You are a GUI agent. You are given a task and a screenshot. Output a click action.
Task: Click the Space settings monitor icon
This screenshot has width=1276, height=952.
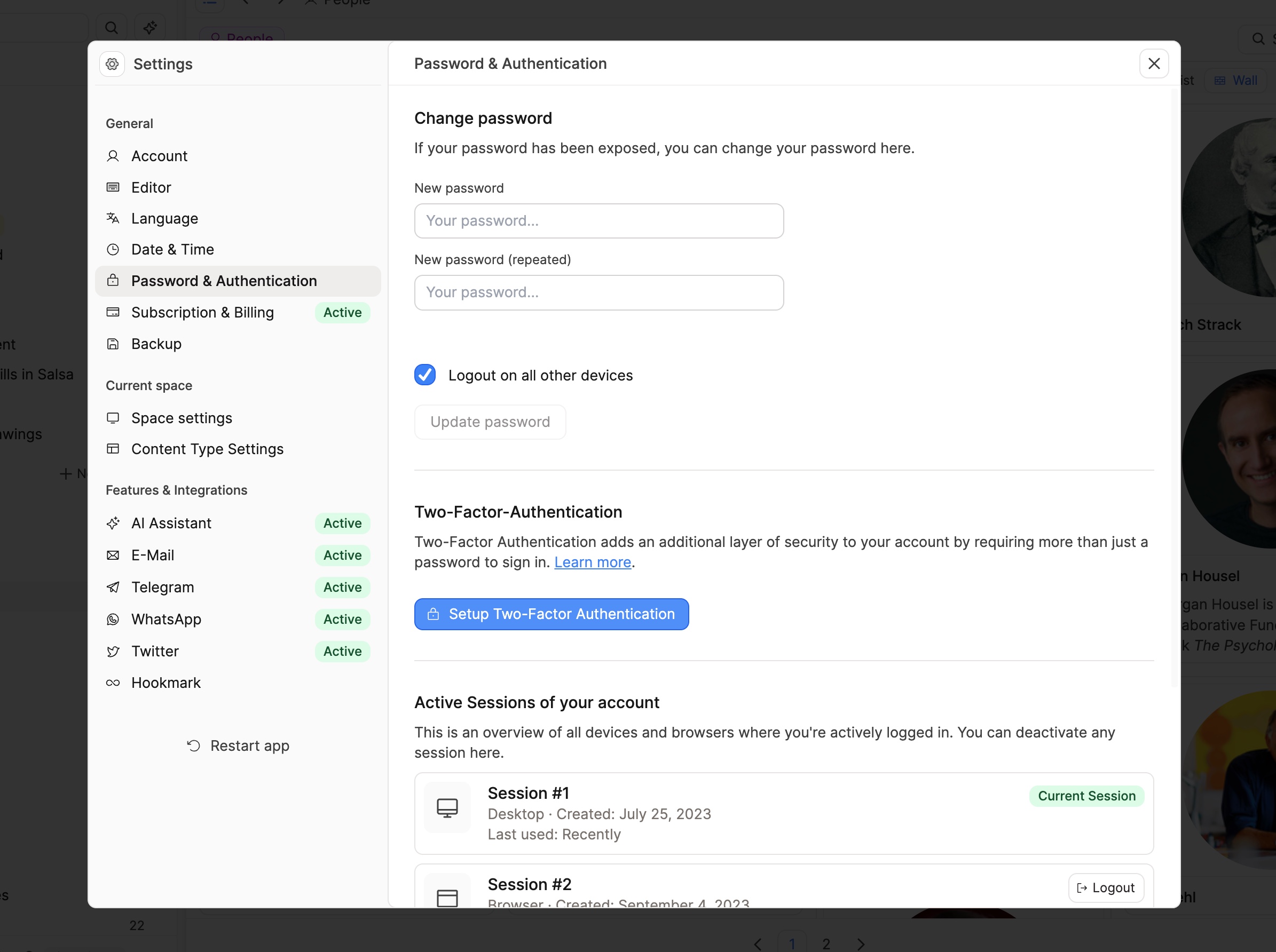click(113, 418)
